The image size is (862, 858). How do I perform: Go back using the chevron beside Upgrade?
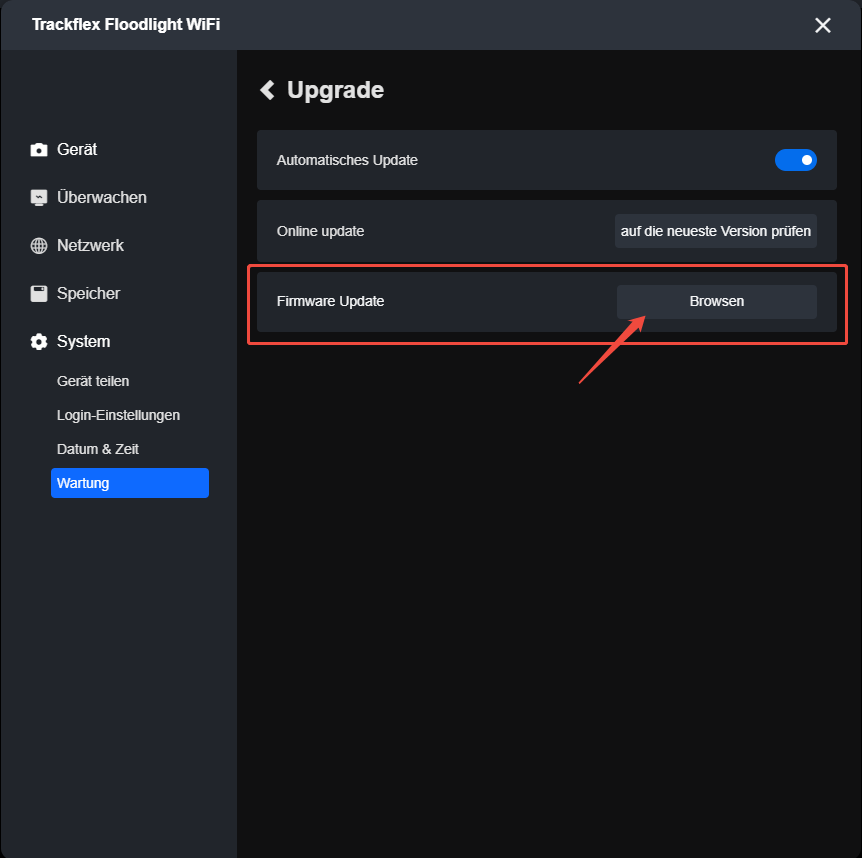[x=267, y=90]
